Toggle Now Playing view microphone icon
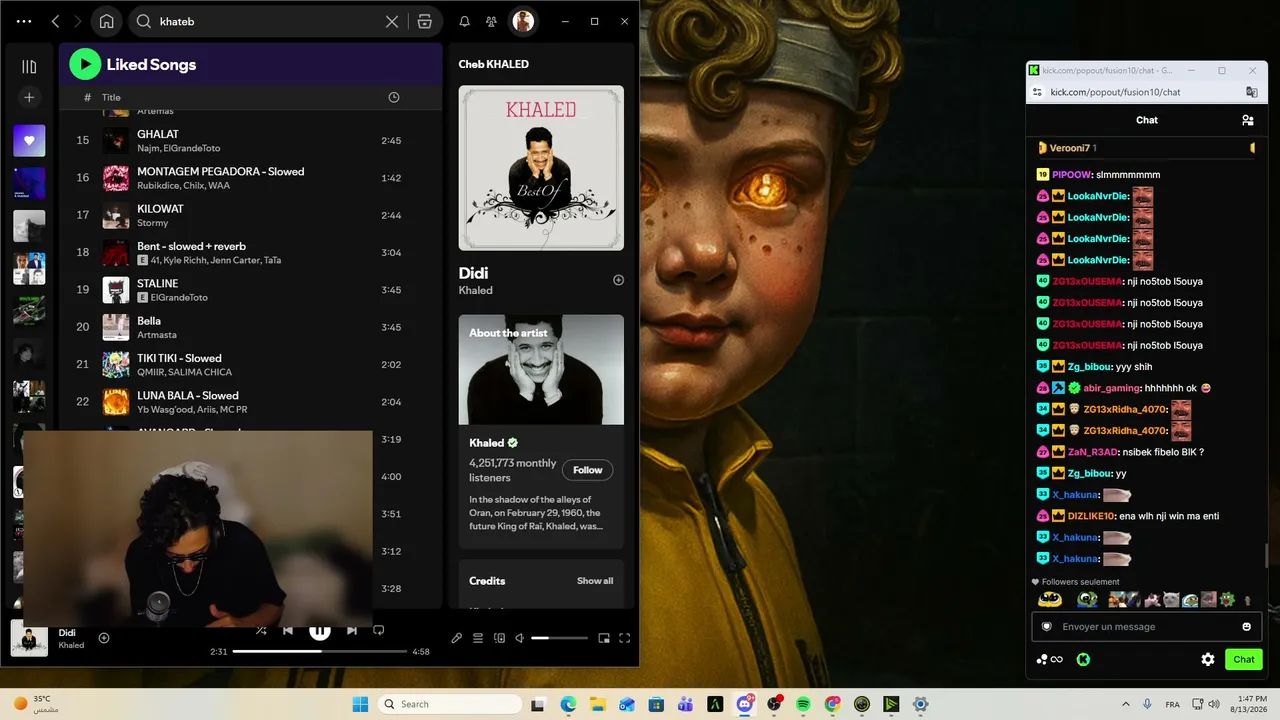This screenshot has height=720, width=1280. click(456, 638)
